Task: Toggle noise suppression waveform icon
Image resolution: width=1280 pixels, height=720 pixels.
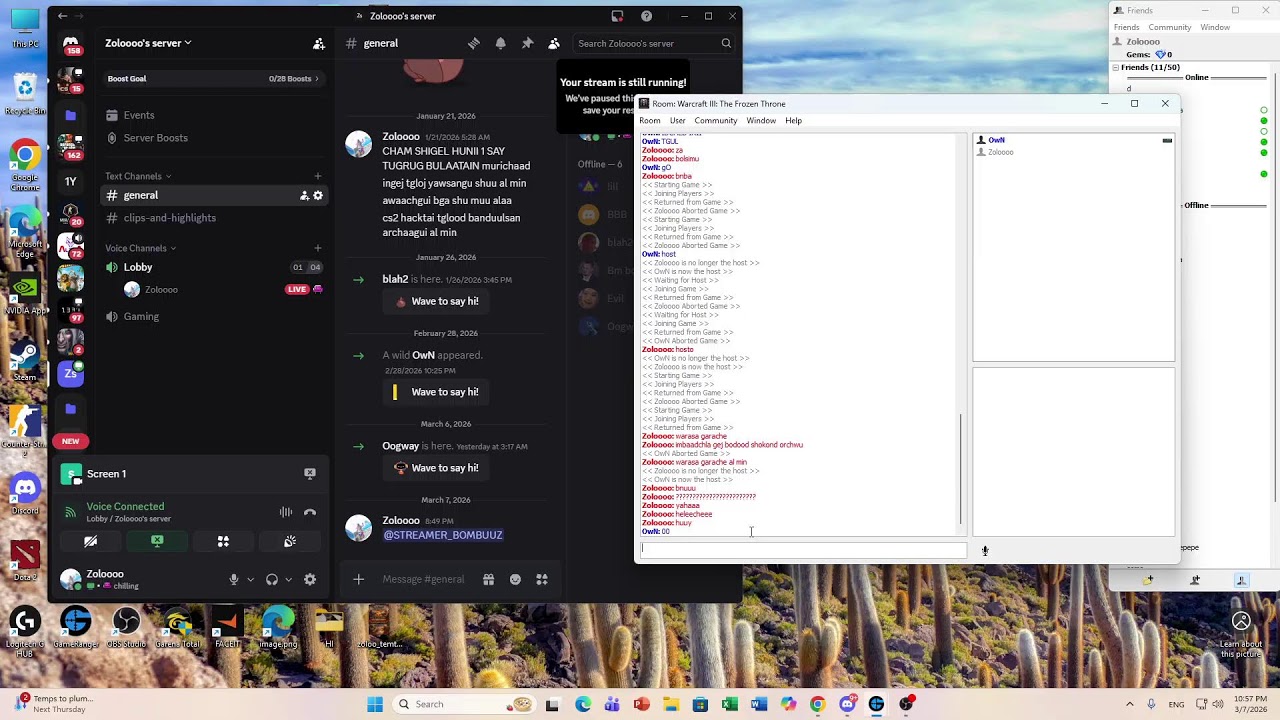Action: coord(286,512)
